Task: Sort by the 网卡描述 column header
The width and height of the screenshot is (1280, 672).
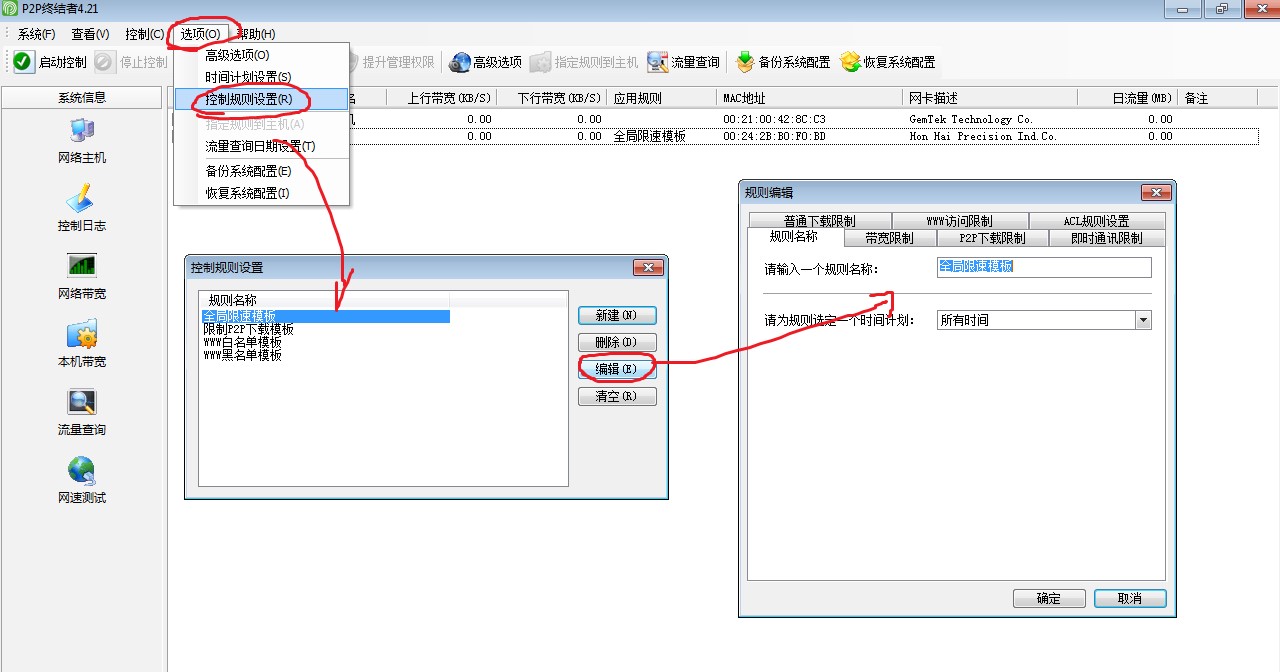Action: 990,98
